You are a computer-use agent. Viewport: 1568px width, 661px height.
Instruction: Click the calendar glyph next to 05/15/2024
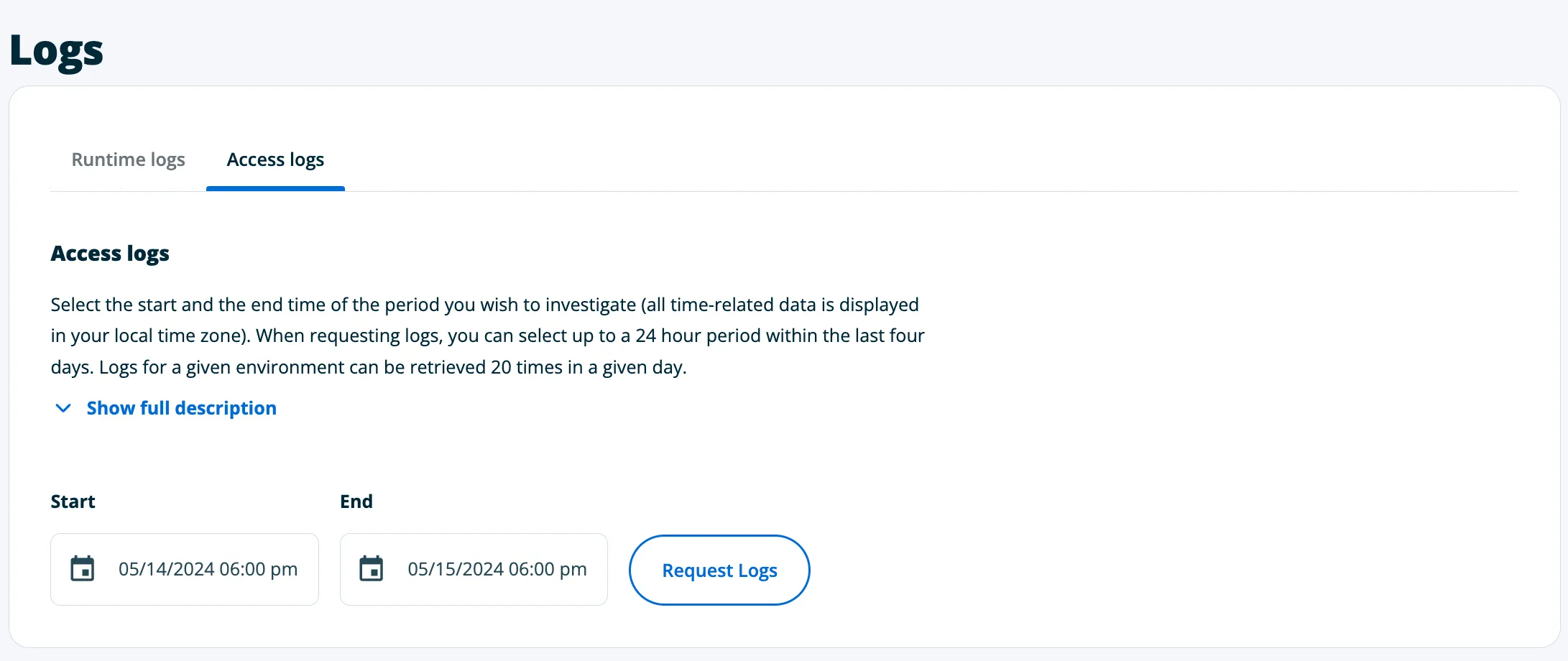click(372, 568)
